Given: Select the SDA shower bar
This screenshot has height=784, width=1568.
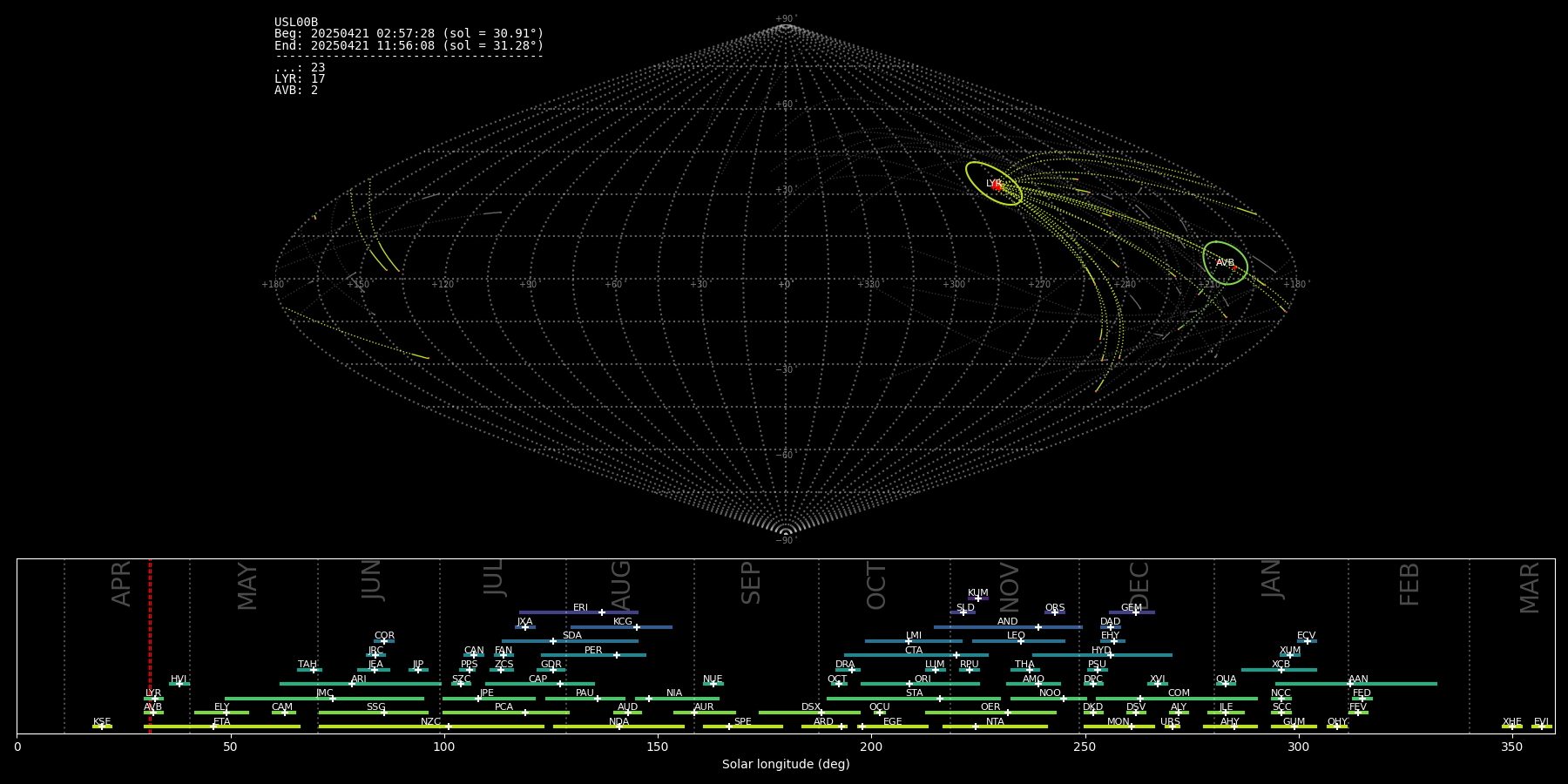Looking at the screenshot, I should pyautogui.click(x=570, y=641).
